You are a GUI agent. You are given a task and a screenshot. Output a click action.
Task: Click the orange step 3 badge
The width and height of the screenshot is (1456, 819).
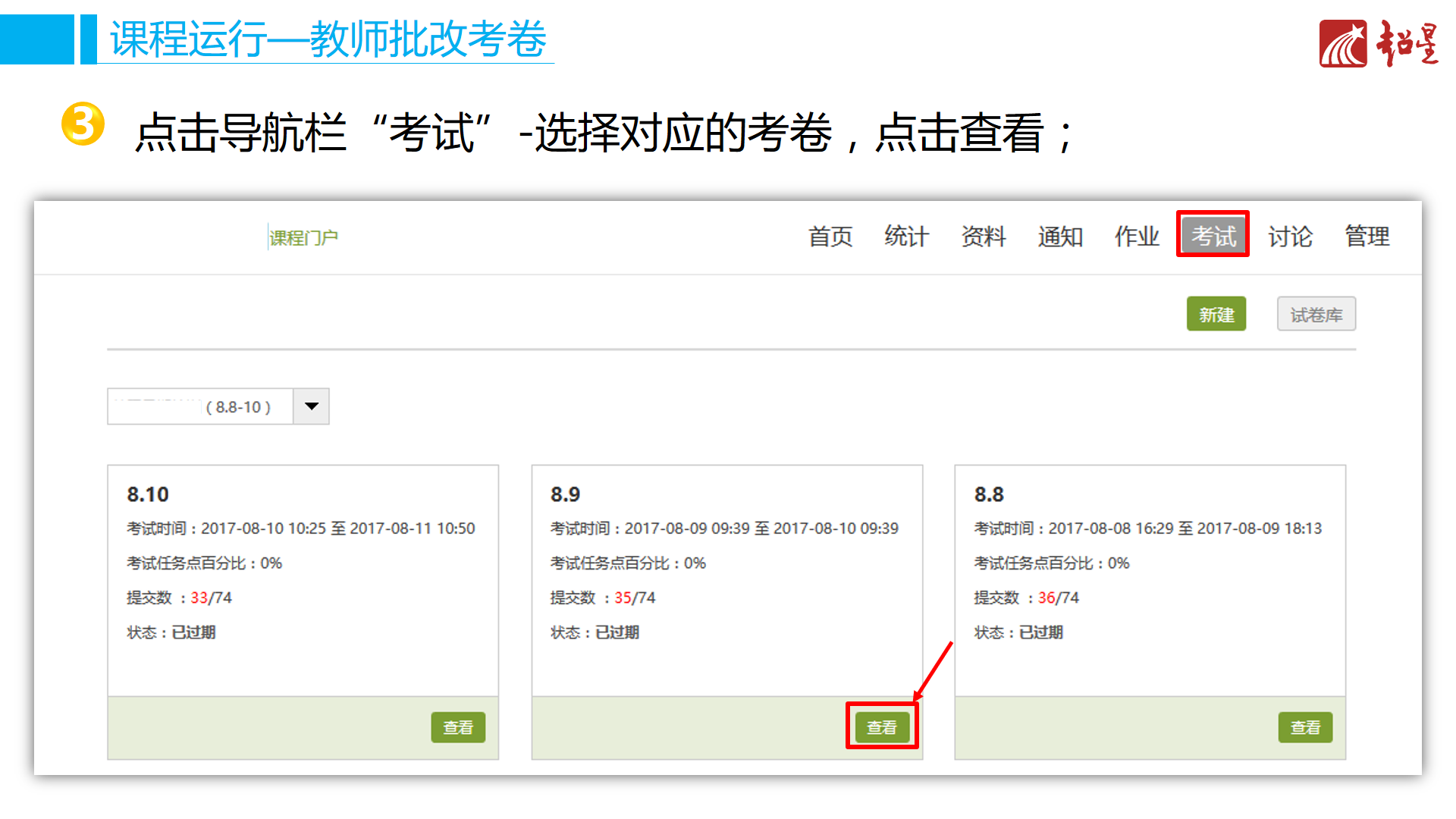[83, 124]
